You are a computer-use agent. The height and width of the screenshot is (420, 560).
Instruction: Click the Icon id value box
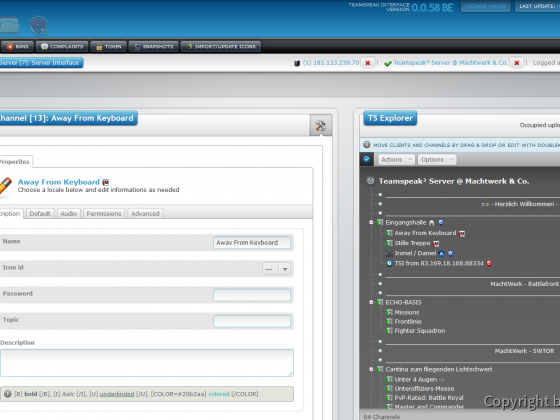click(x=271, y=269)
